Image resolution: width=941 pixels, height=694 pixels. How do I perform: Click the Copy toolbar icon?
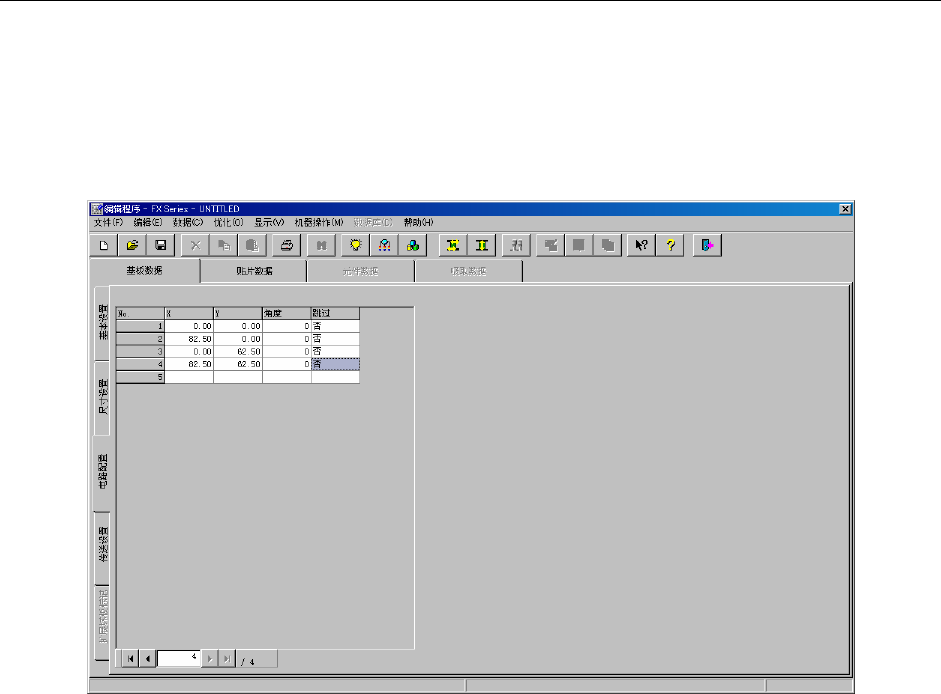point(224,245)
